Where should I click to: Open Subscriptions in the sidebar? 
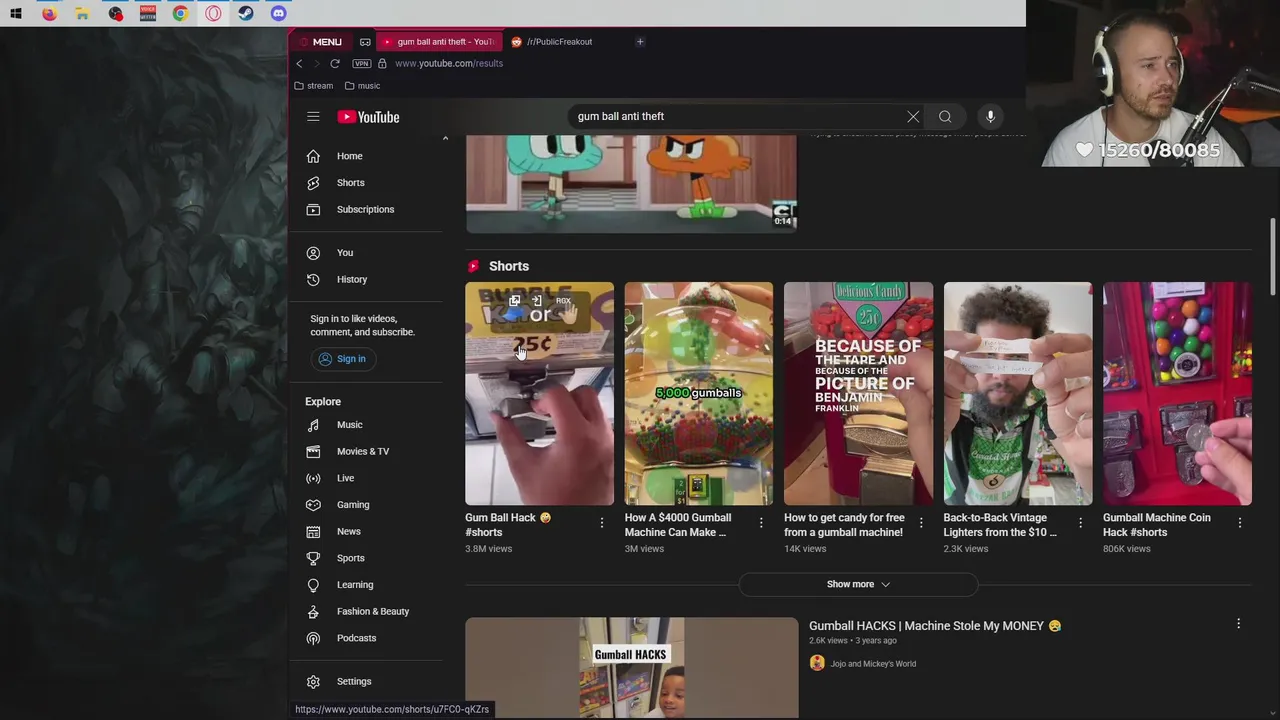366,209
